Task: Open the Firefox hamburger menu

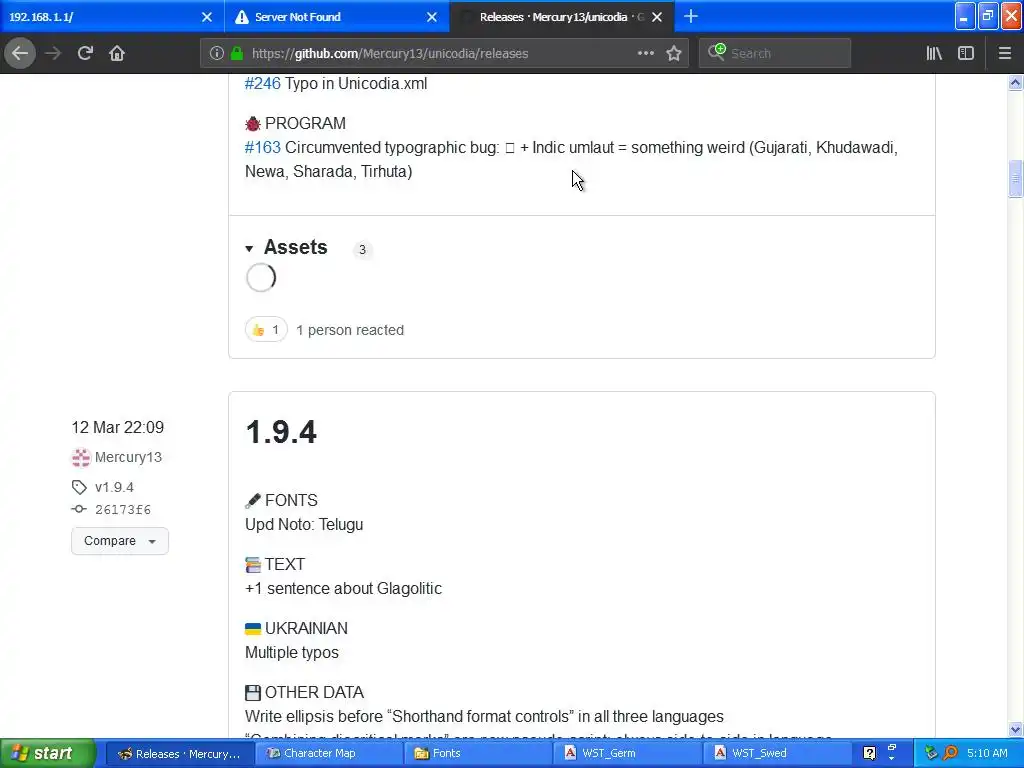Action: click(1005, 53)
